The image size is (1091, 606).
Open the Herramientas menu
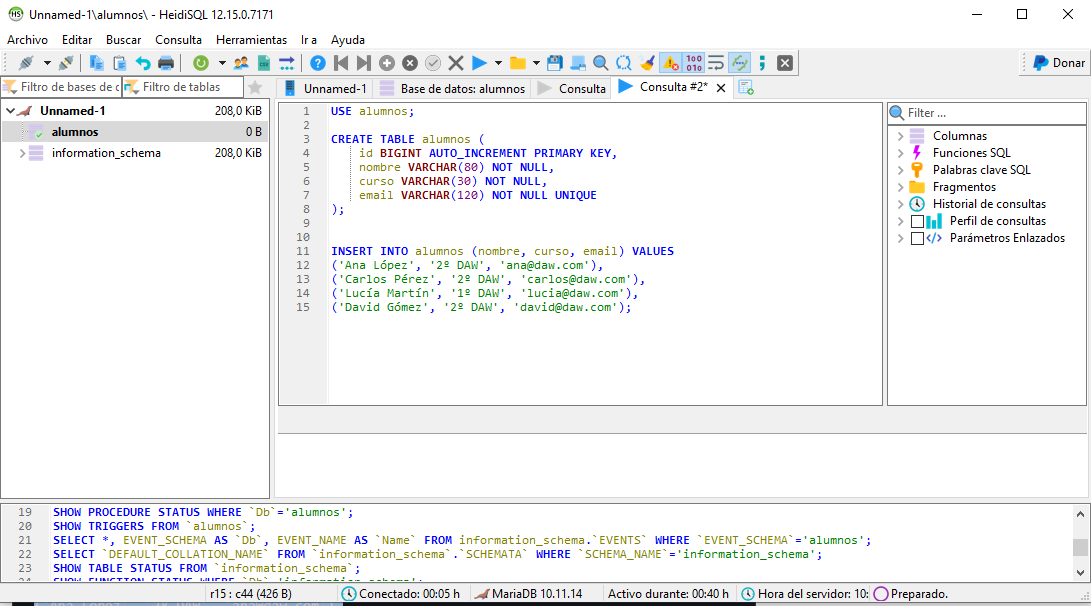tap(251, 40)
